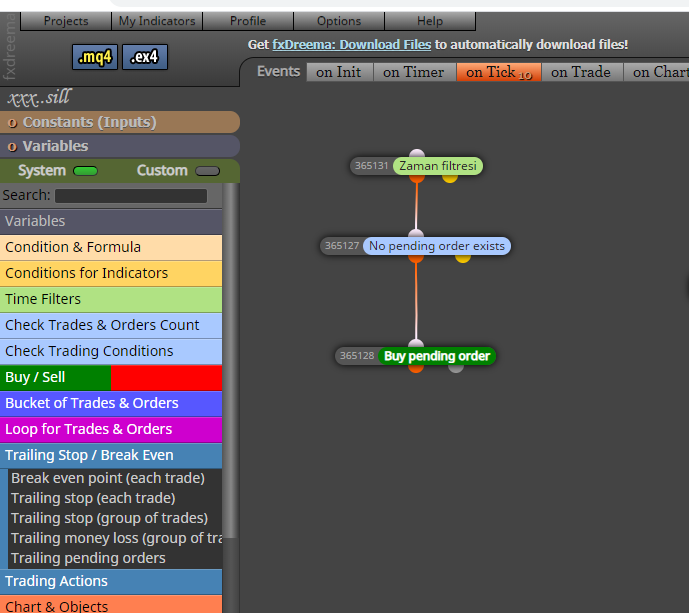The image size is (689, 613).
Task: Click block ID label 365131
Action: [371, 166]
